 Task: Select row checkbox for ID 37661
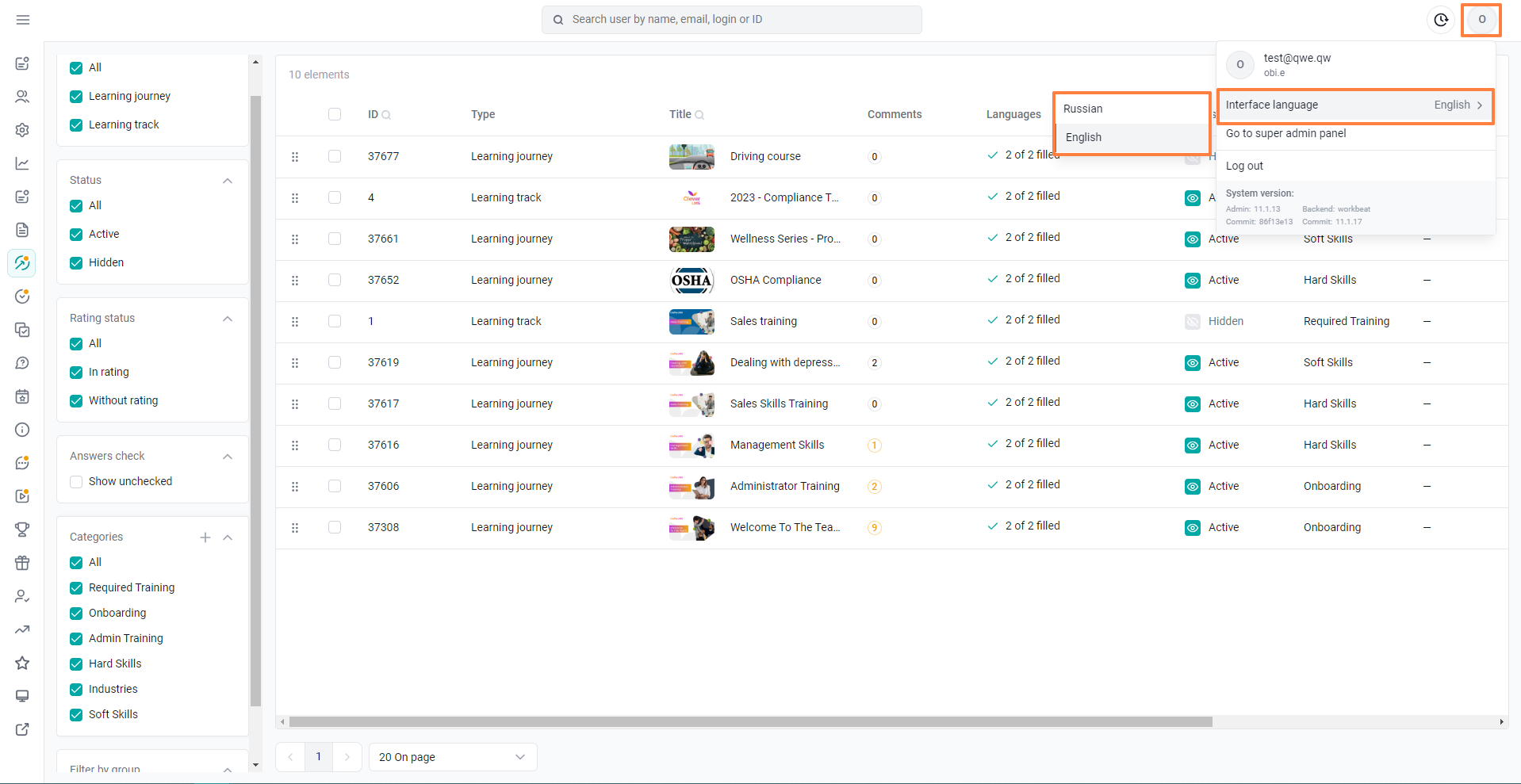point(335,239)
